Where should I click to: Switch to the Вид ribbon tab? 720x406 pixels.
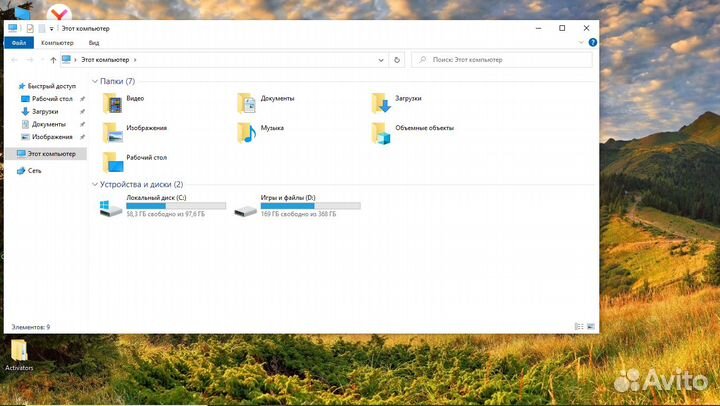click(93, 43)
